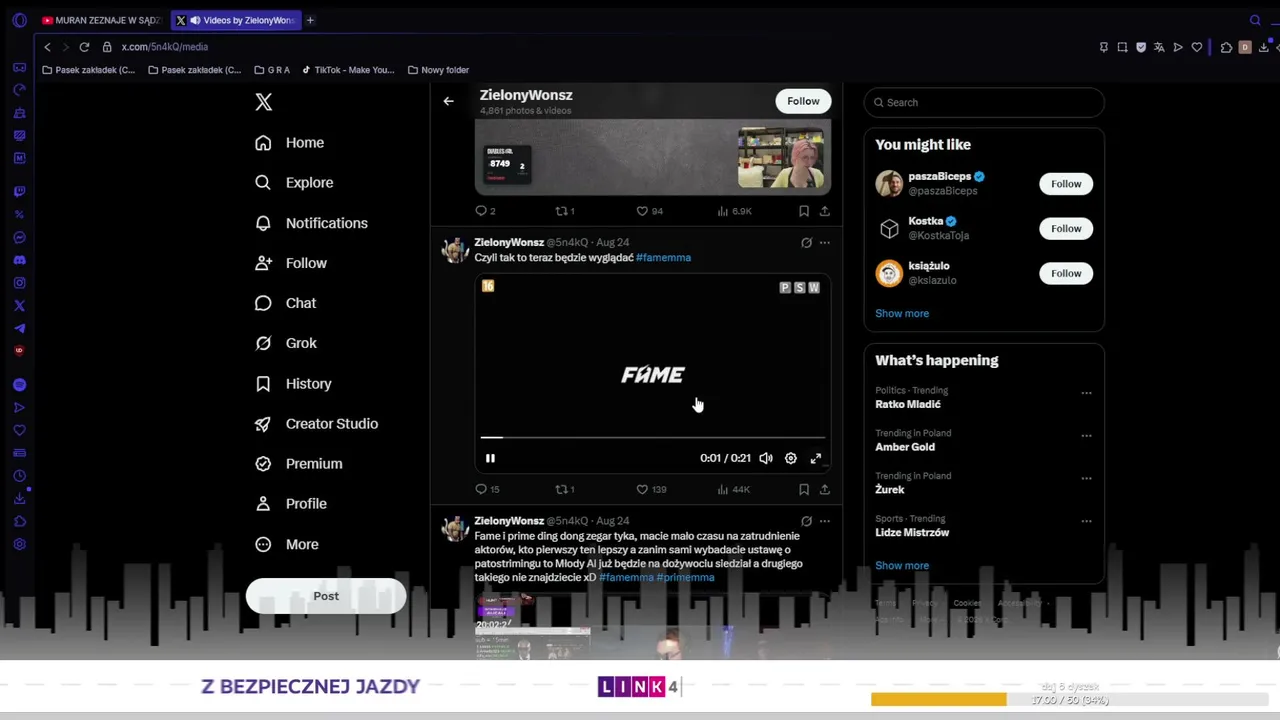
Task: Open options for the Lidze Mistrzów trend
Action: 1086,521
